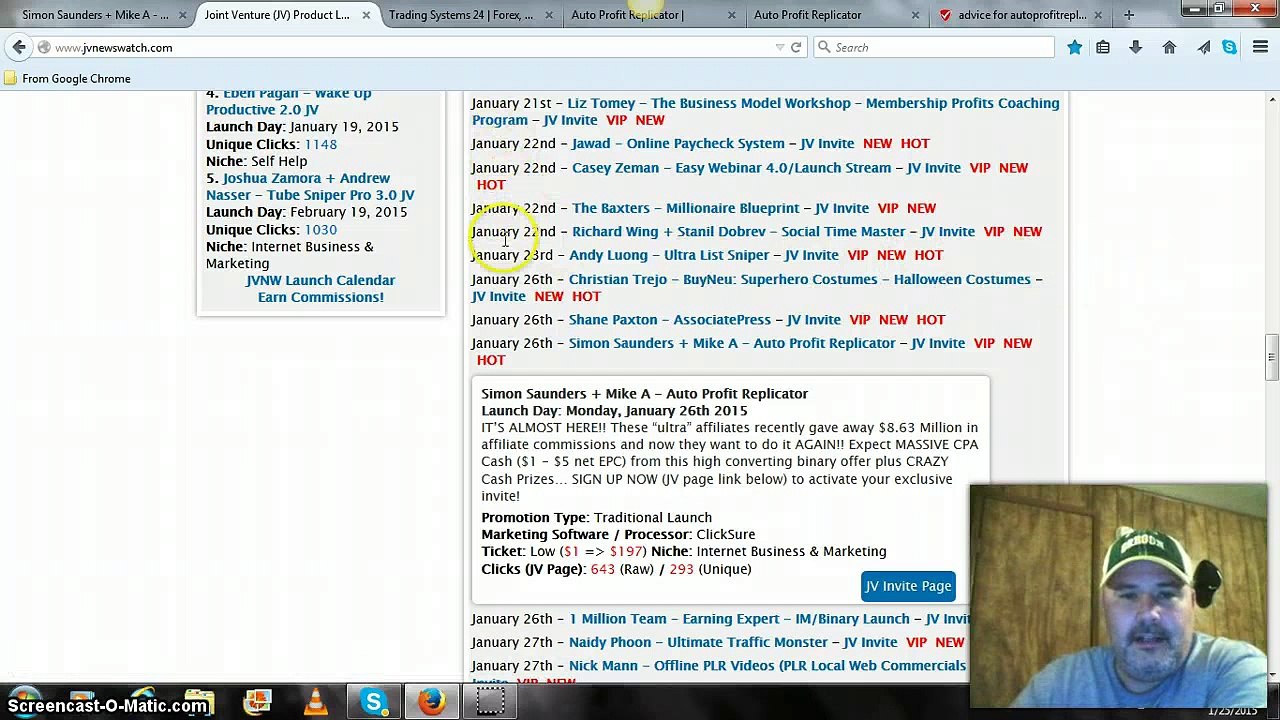
Task: Click the paper plane toolbar icon
Action: point(1203,47)
